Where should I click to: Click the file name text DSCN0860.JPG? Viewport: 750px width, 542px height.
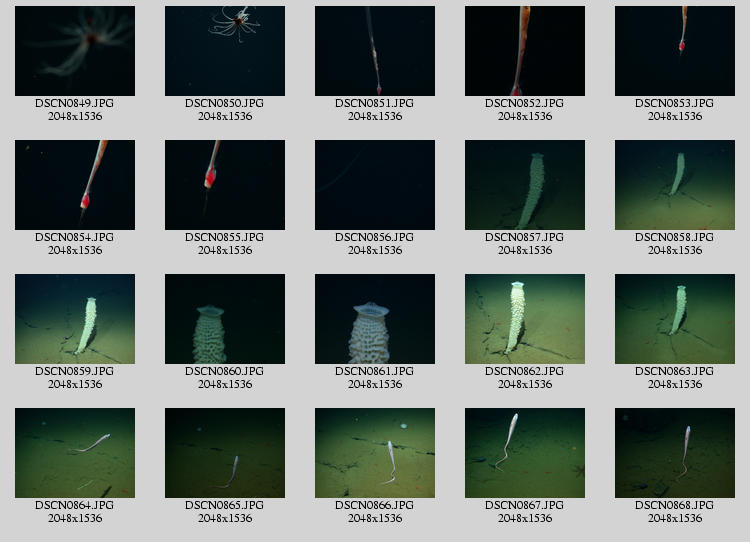coord(225,371)
